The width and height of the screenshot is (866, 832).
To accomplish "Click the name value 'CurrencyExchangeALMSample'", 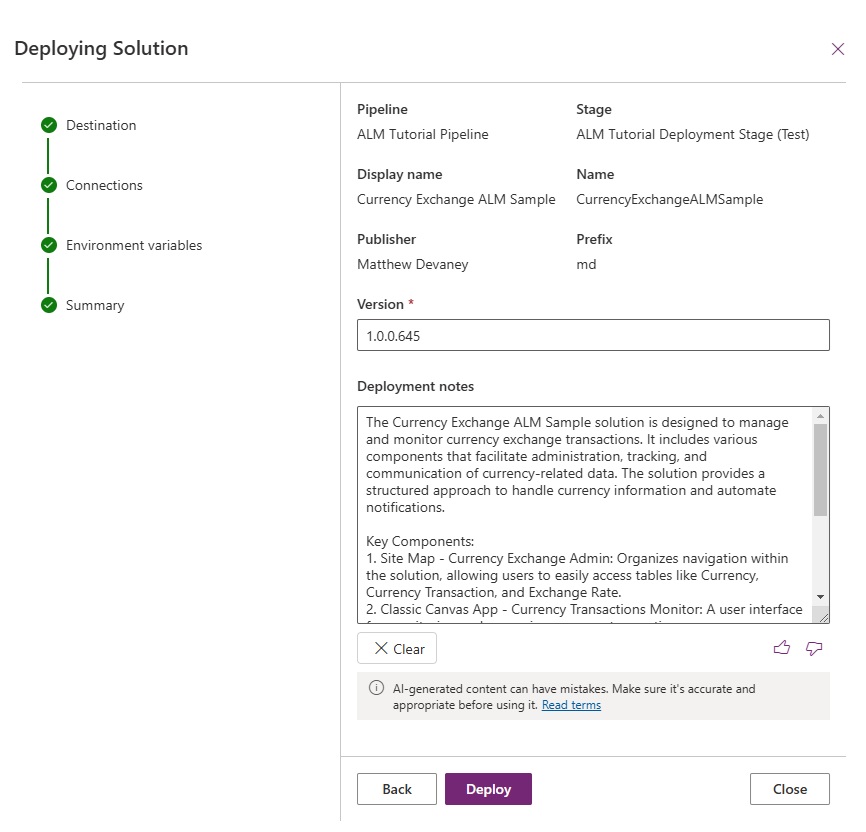I will (x=669, y=199).
